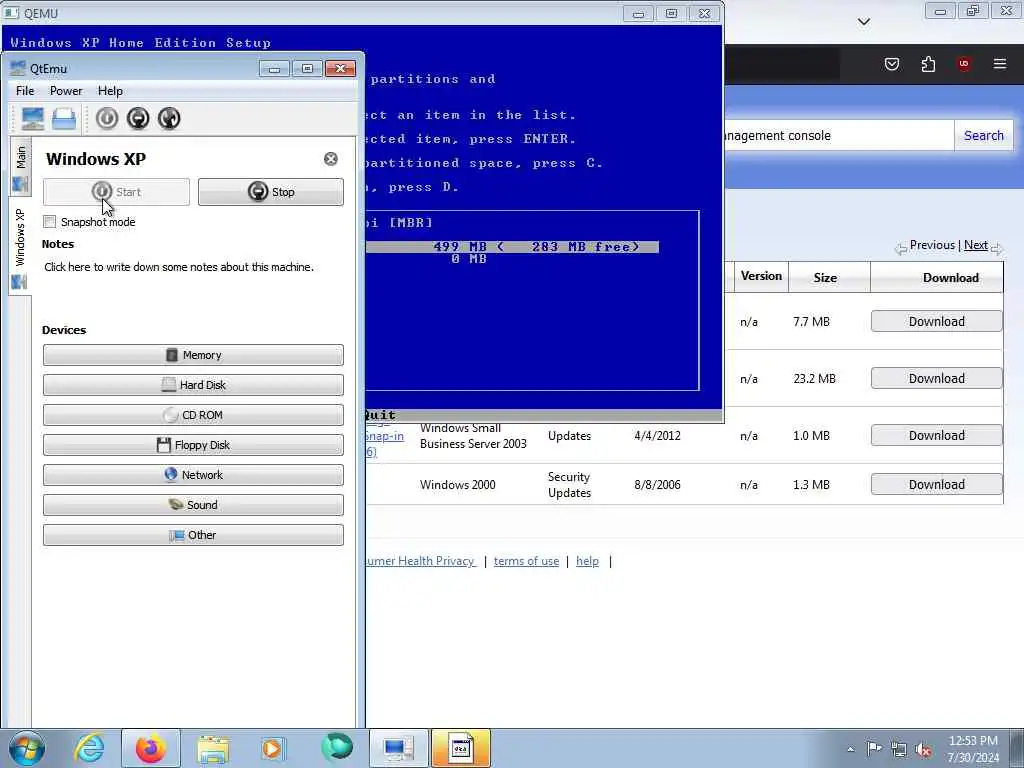
Task: Open the Firefox extensions puzzle icon
Action: click(x=928, y=64)
